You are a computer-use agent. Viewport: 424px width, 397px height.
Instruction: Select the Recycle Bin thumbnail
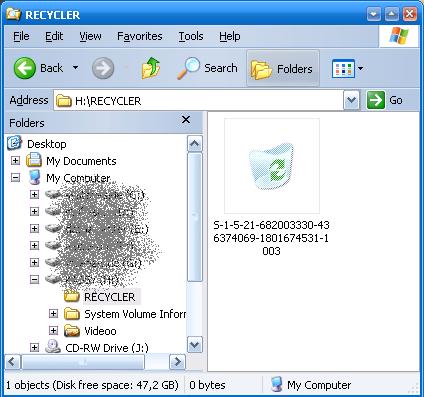[x=272, y=166]
